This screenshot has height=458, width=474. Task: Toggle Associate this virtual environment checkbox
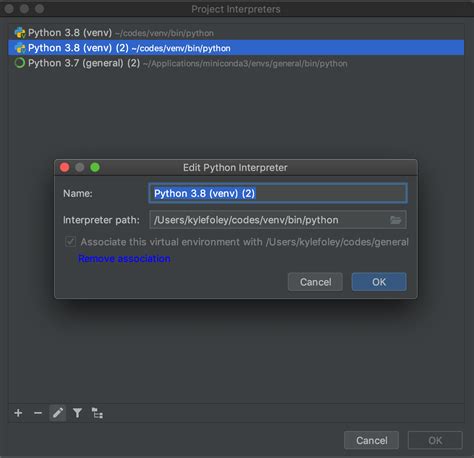click(x=70, y=242)
